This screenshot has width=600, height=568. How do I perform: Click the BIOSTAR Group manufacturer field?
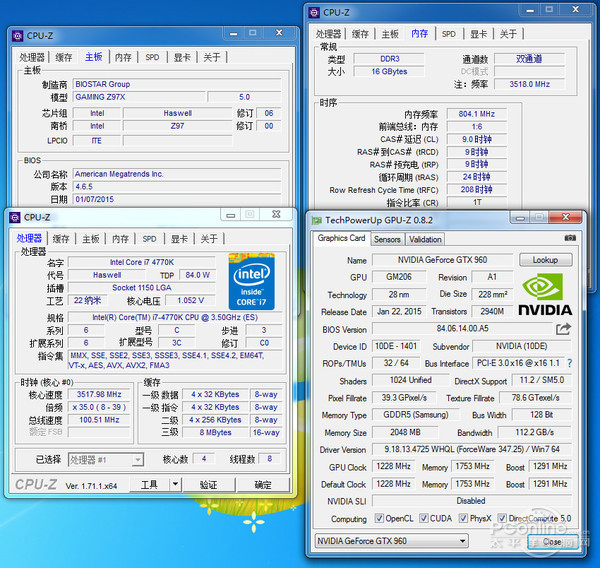pos(177,84)
